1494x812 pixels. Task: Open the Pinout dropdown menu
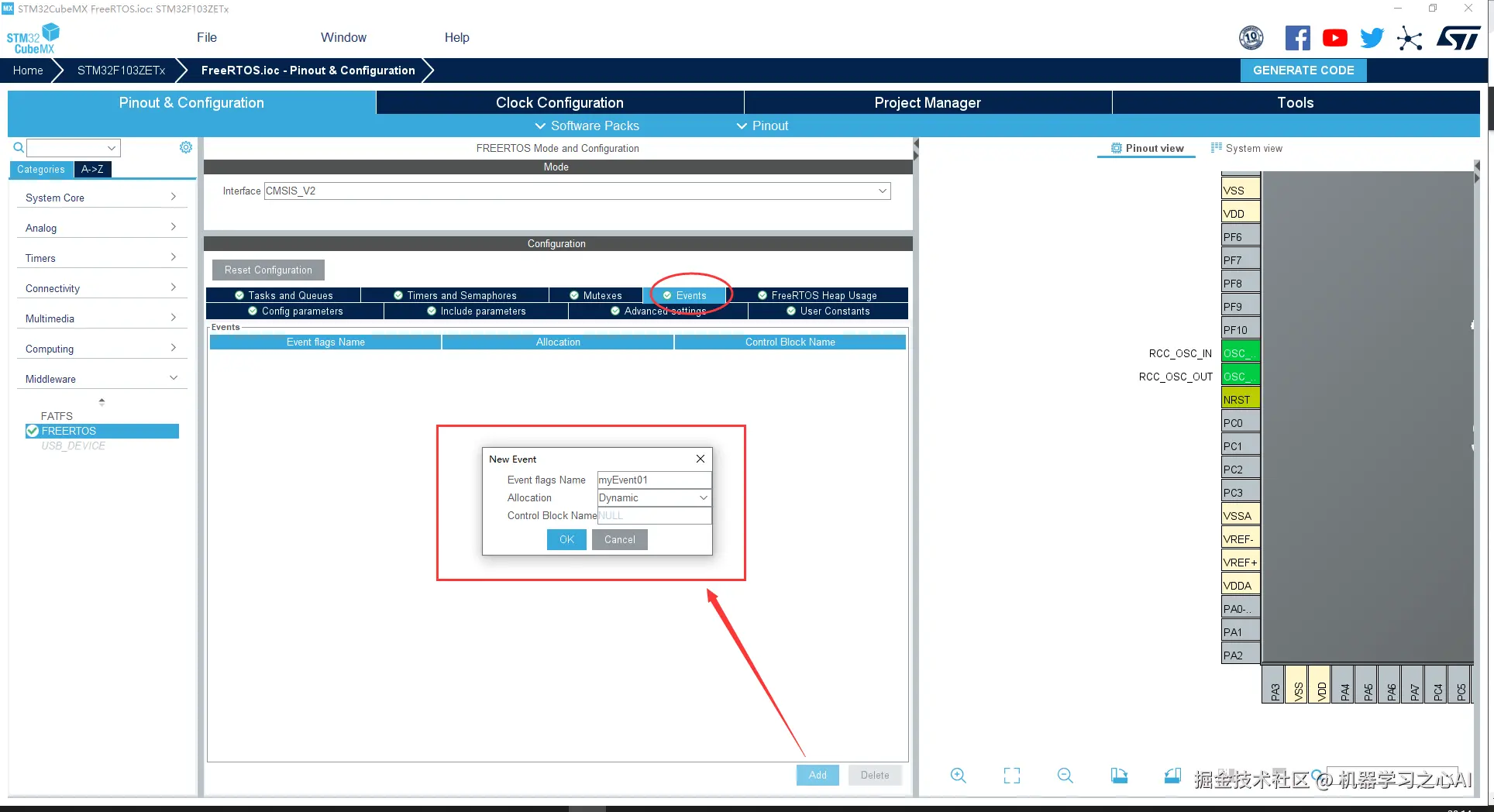tap(762, 126)
